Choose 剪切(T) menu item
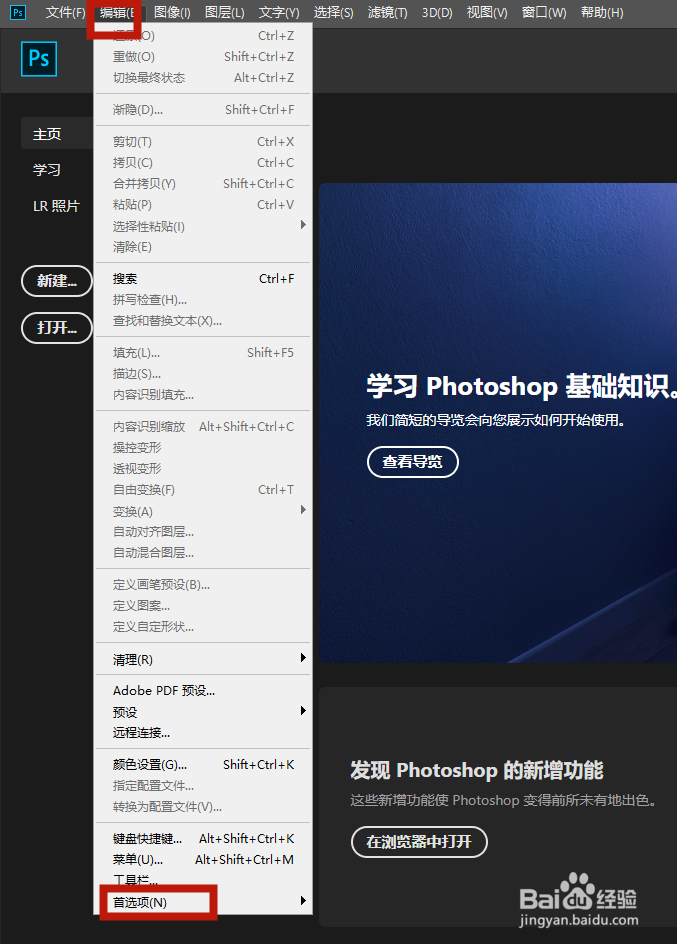 click(x=203, y=141)
